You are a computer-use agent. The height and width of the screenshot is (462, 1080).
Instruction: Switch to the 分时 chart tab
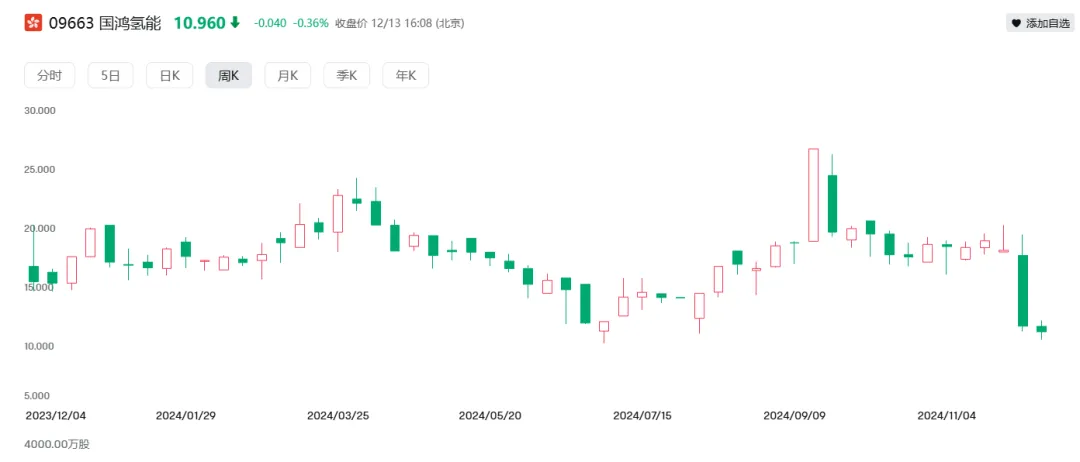coord(50,75)
